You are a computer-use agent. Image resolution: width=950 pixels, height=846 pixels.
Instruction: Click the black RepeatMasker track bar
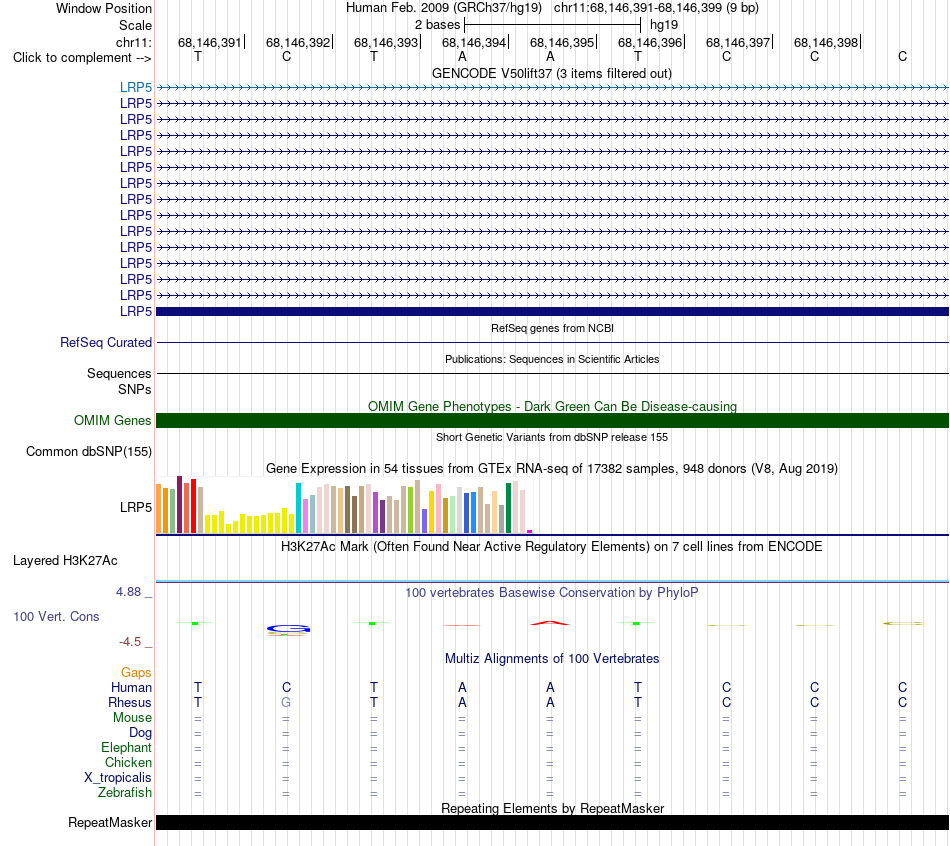(552, 822)
